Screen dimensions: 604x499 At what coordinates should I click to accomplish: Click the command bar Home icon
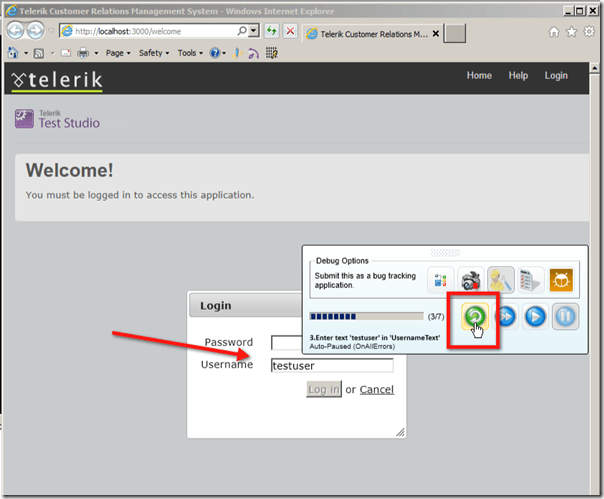point(13,53)
